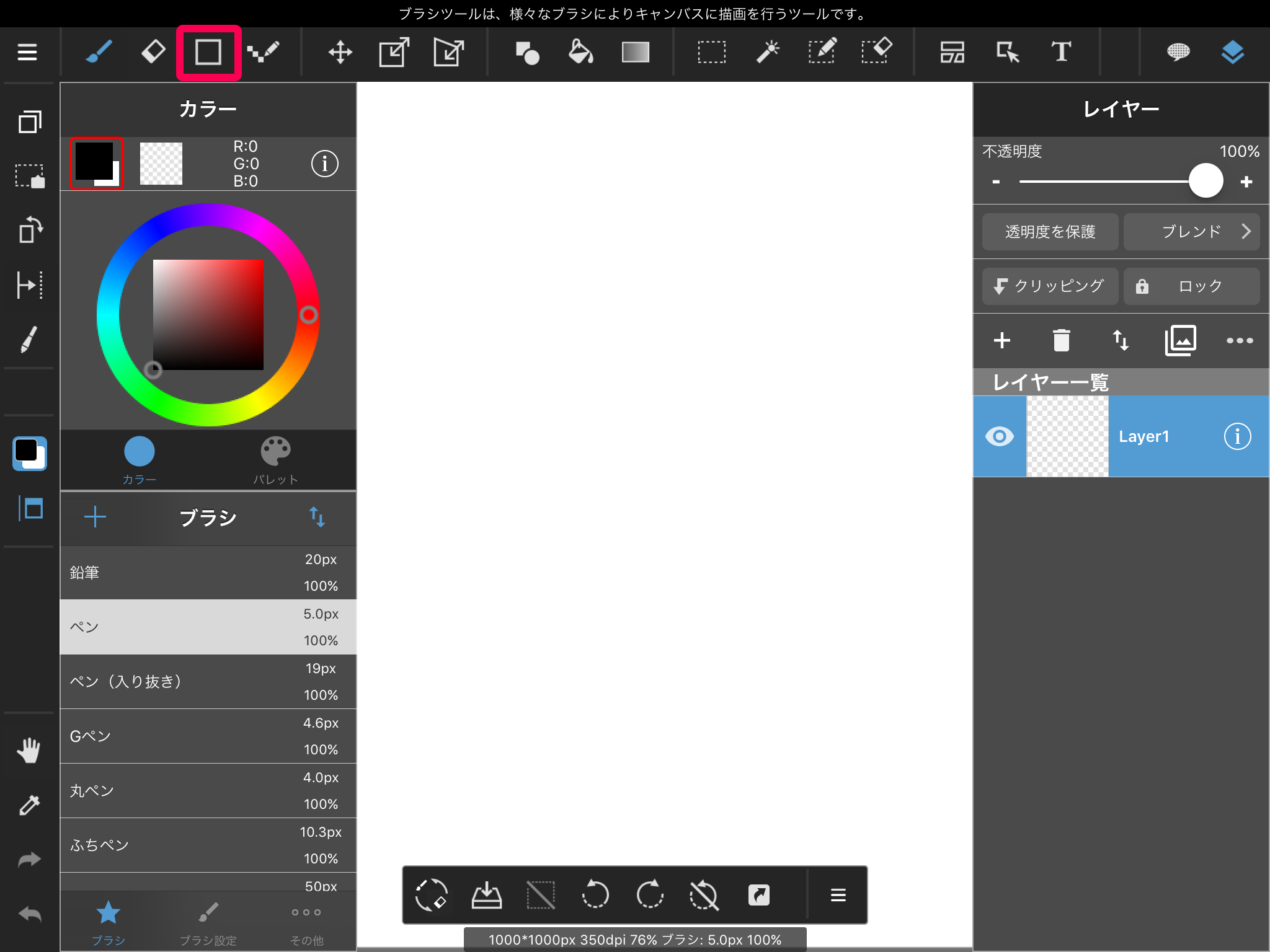
Task: Click the brush stroke icon in left sidebar
Action: coord(29,339)
